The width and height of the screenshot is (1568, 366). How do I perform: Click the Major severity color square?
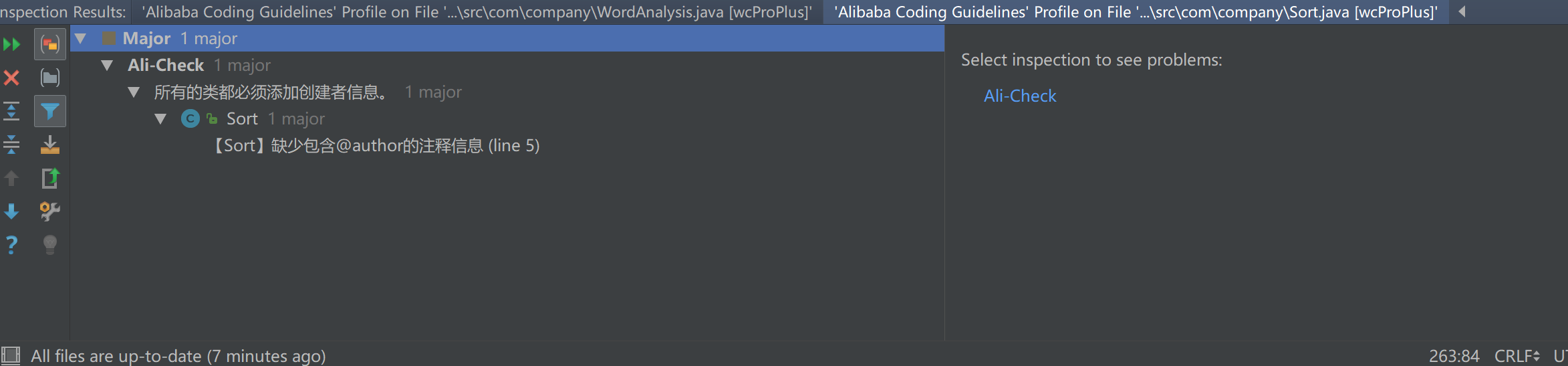(x=110, y=39)
